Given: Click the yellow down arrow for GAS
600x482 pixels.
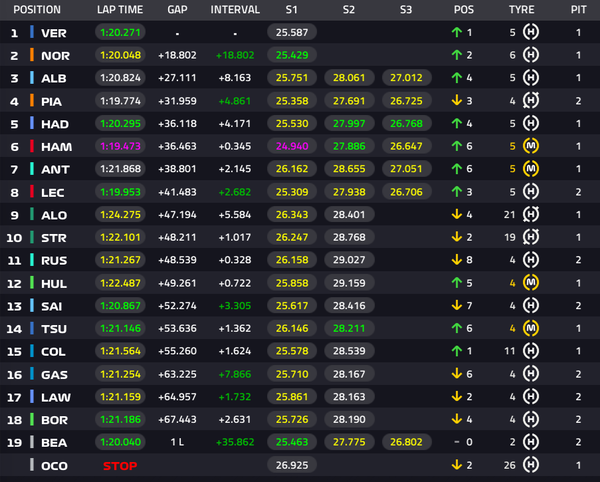Looking at the screenshot, I should pos(457,373).
